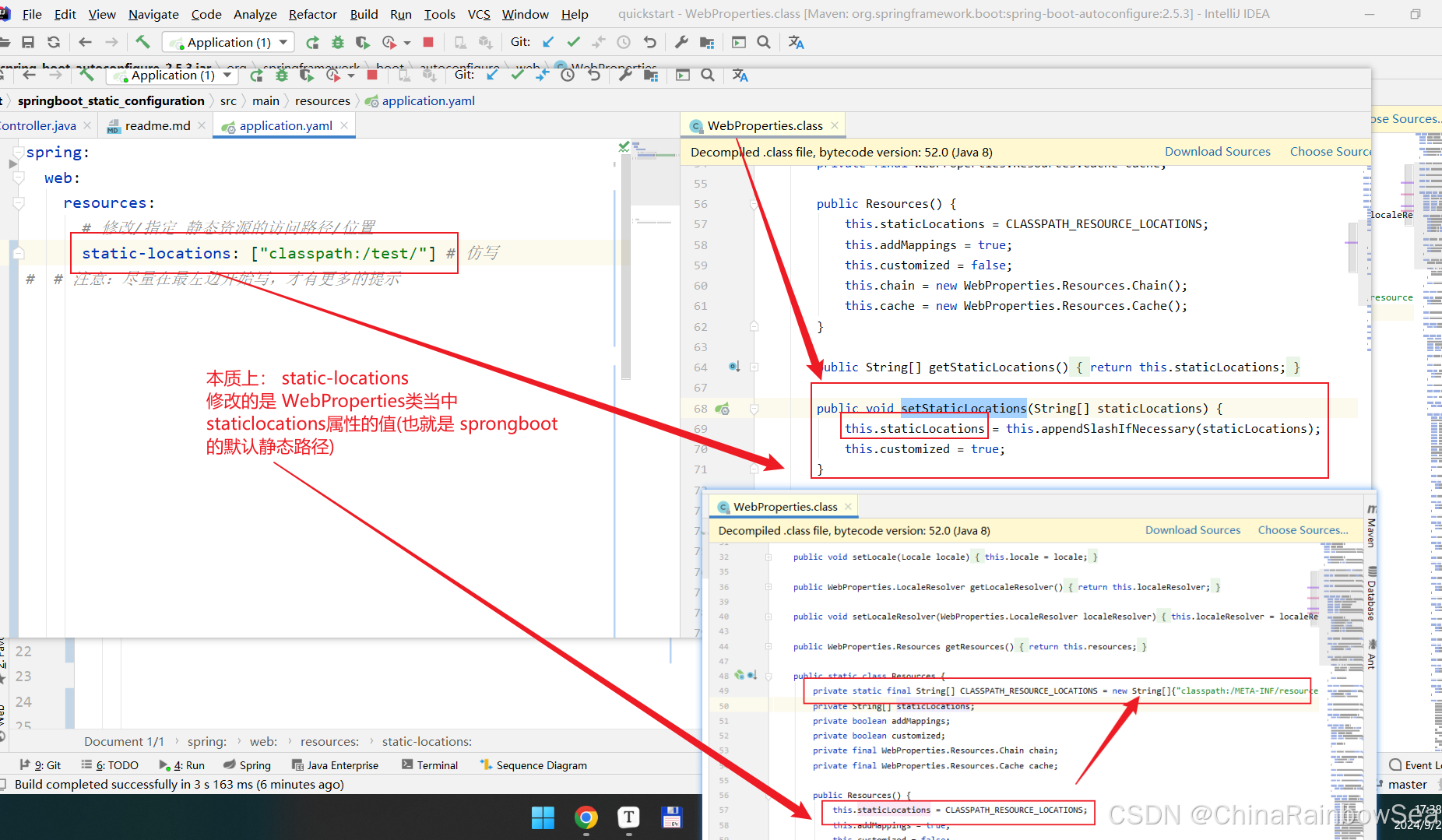This screenshot has height=840, width=1442.
Task: Click the application.yaml editor vertical scrollbar
Action: (x=625, y=265)
